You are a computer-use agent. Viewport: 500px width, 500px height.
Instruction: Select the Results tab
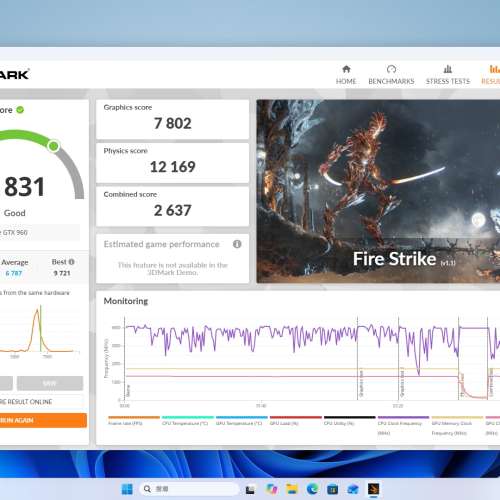click(491, 75)
